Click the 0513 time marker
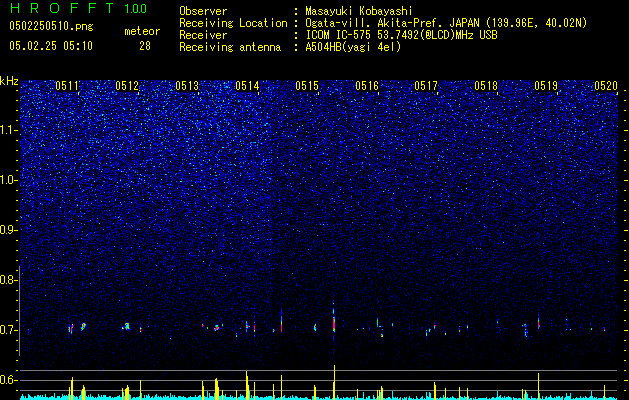The width and height of the screenshot is (629, 400). coord(187,86)
